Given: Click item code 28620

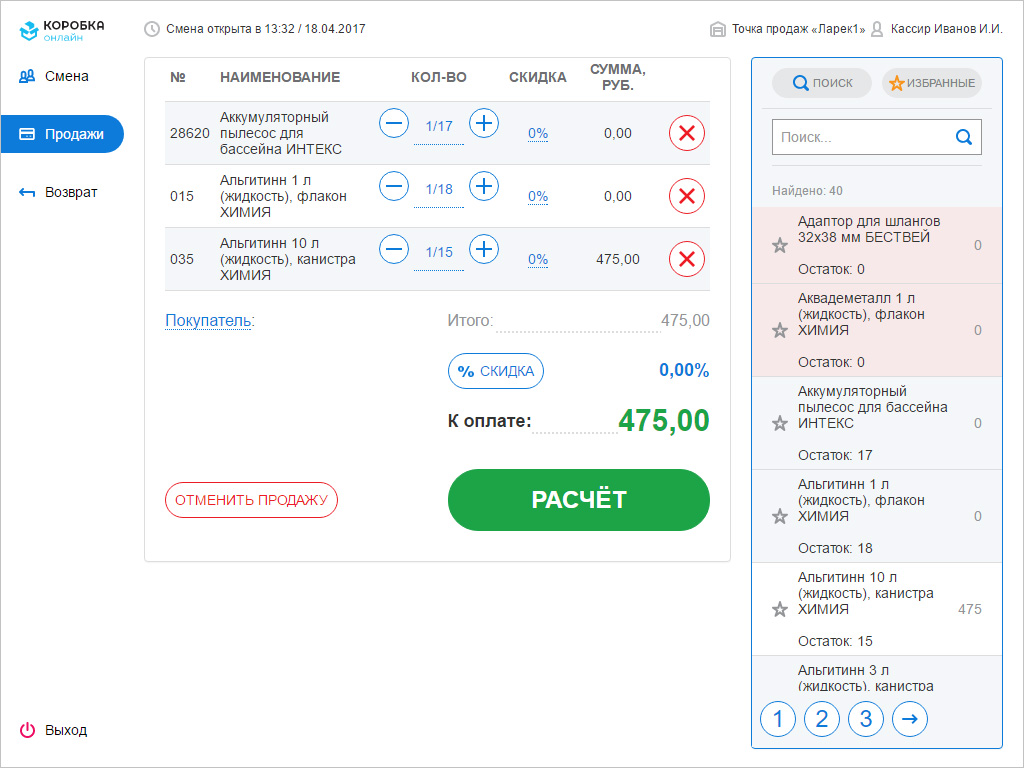Looking at the screenshot, I should point(189,133).
